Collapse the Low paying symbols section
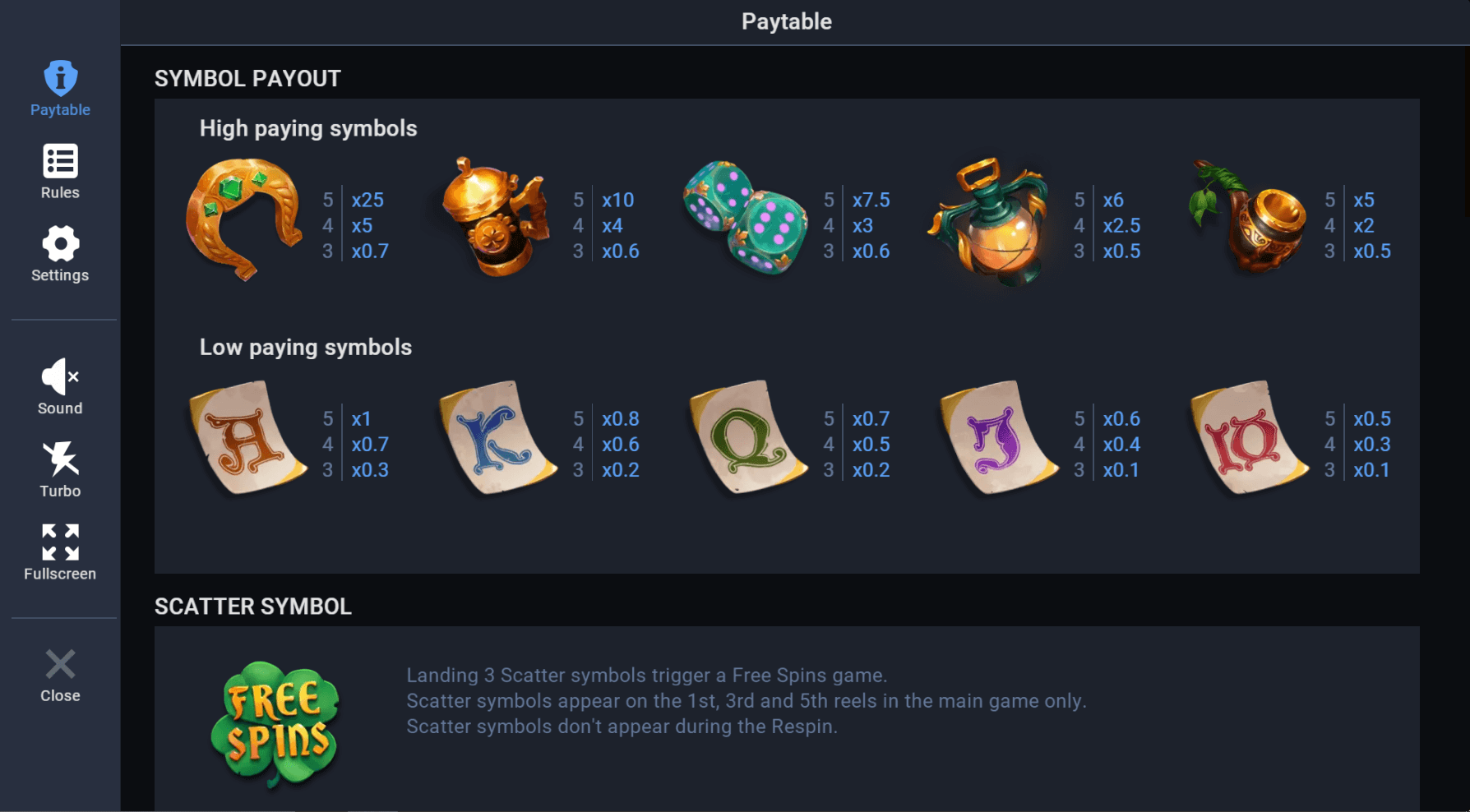1470x812 pixels. 305,347
